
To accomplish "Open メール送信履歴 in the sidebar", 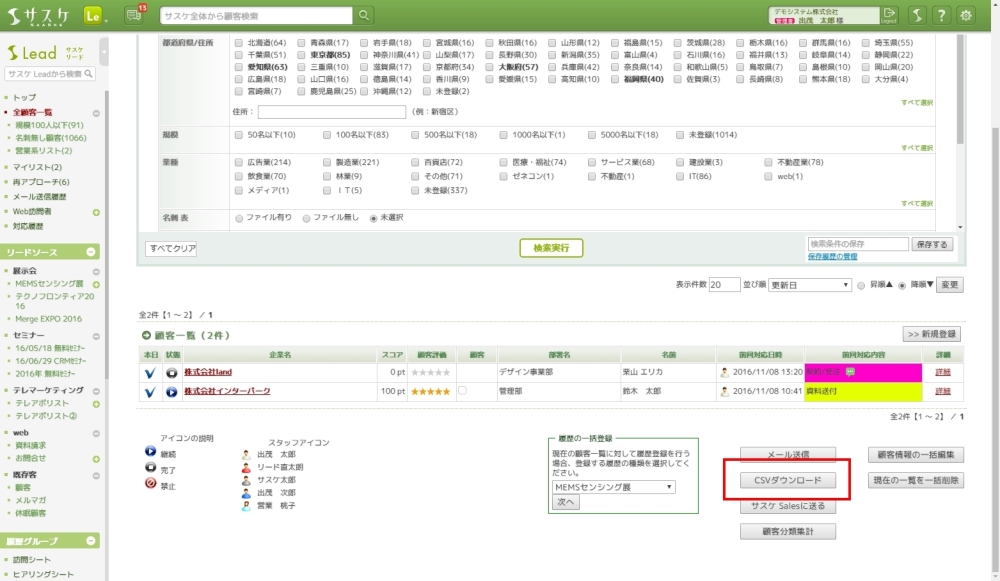I will coord(42,197).
